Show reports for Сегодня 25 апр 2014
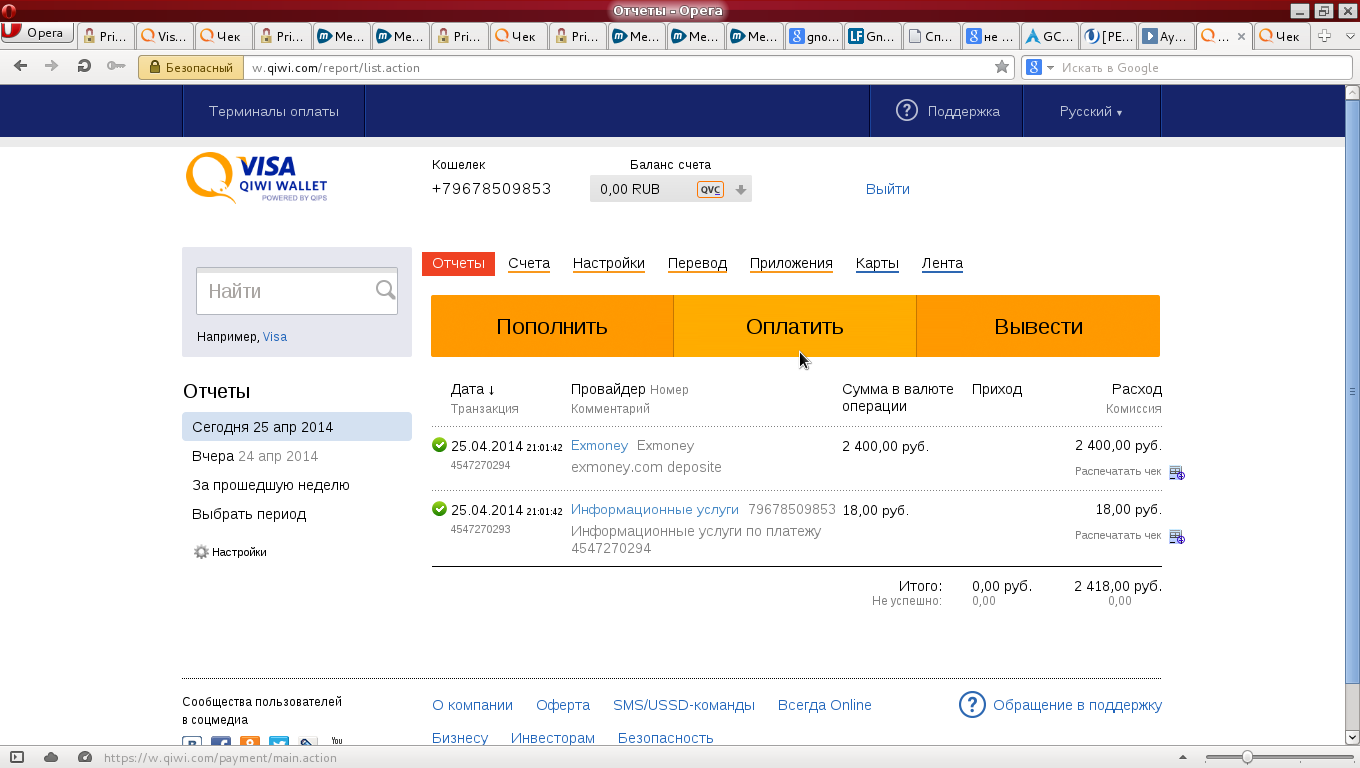Screen dimensions: 1360x768 [x=297, y=427]
